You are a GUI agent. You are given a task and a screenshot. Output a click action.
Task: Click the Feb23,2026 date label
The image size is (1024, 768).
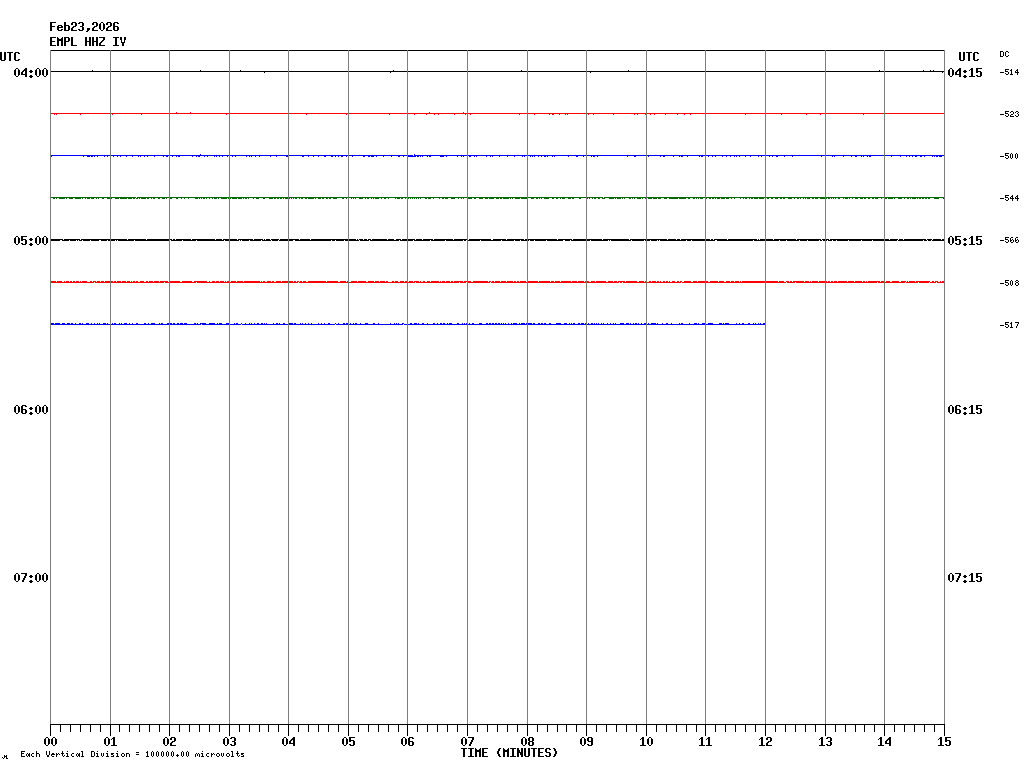[84, 27]
